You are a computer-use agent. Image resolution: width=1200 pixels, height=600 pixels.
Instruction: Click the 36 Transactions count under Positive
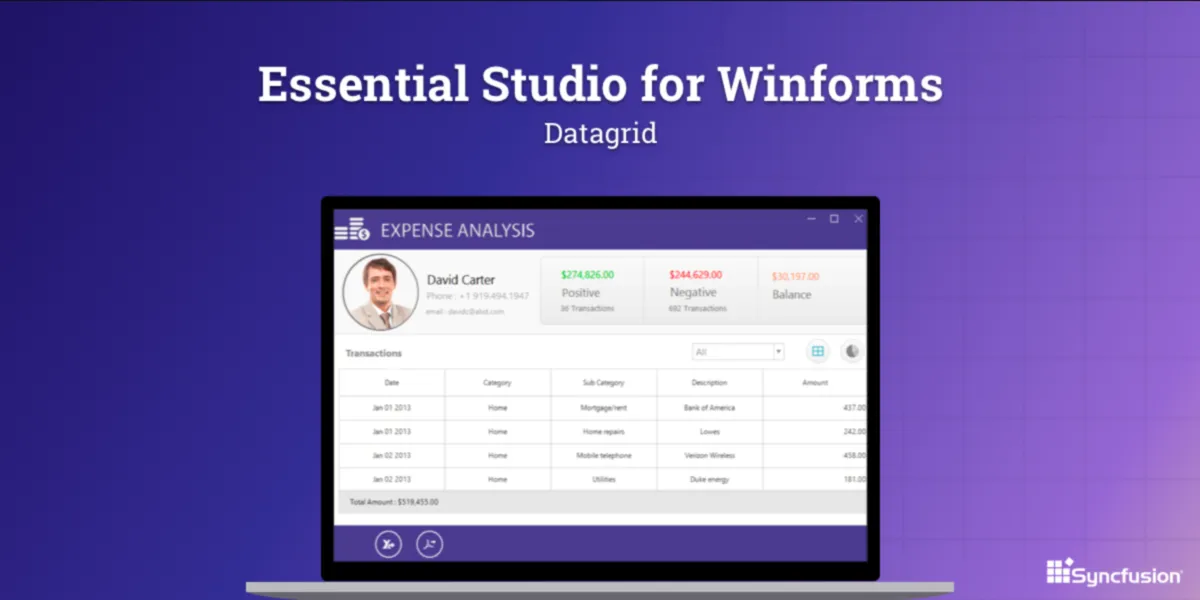(x=587, y=309)
